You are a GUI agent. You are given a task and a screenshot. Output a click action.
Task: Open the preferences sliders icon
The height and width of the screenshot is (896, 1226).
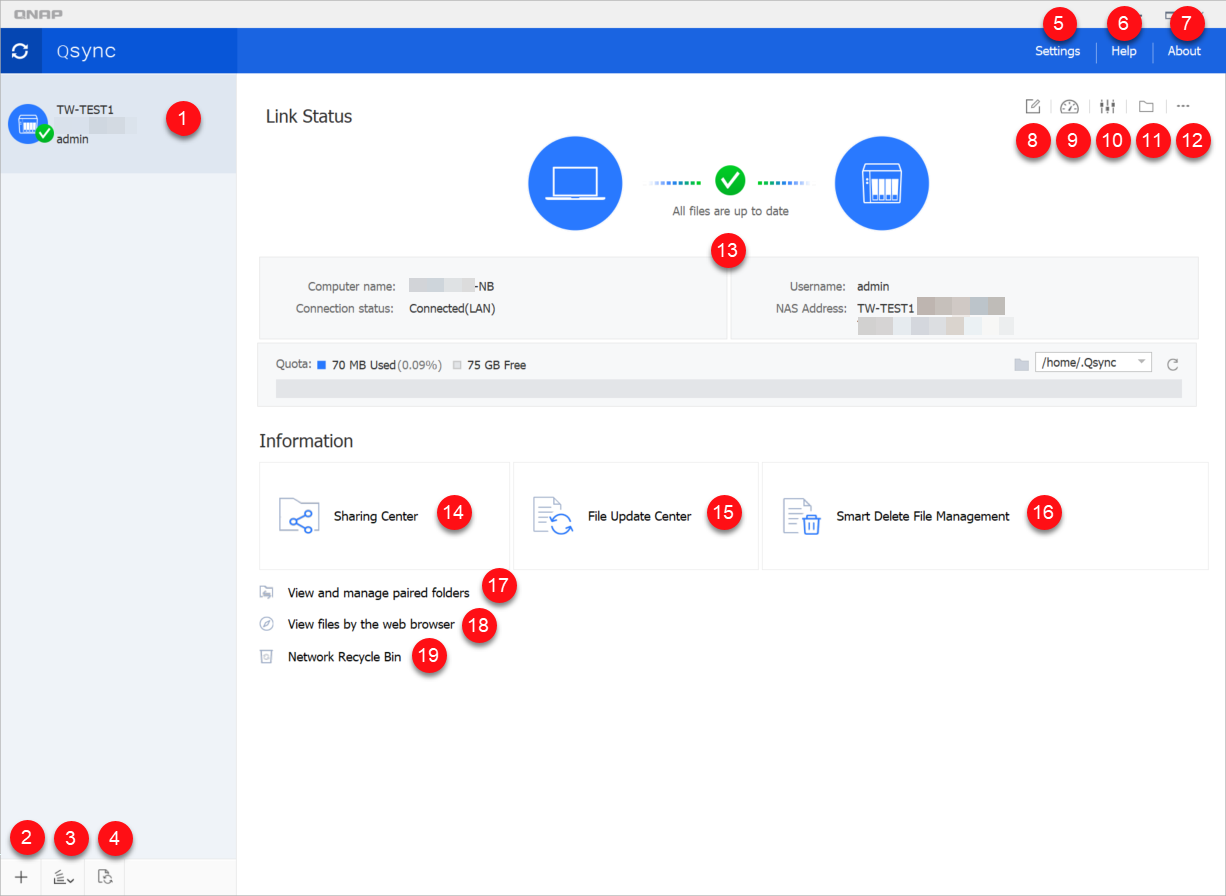[1107, 106]
